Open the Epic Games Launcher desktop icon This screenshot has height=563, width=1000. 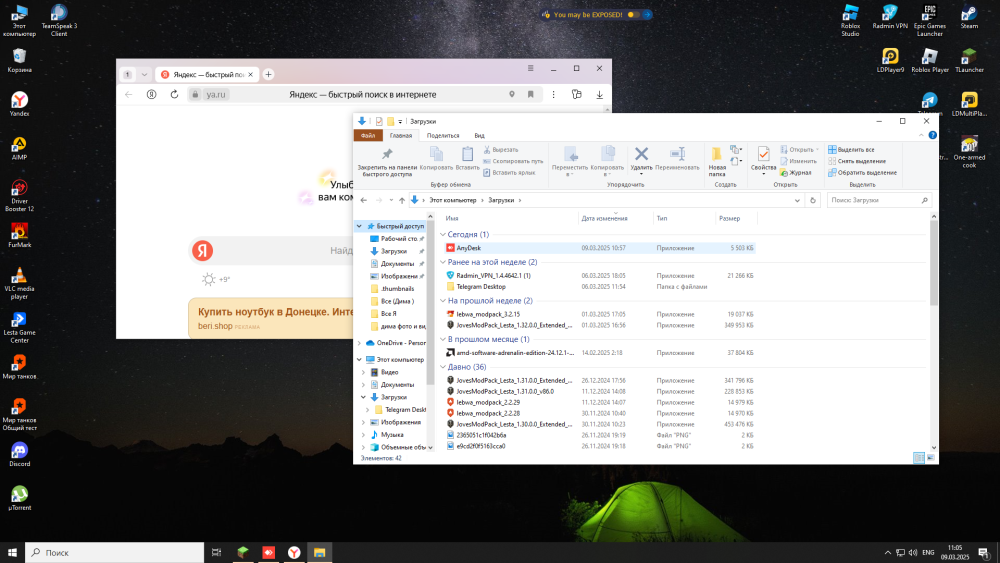[x=930, y=20]
